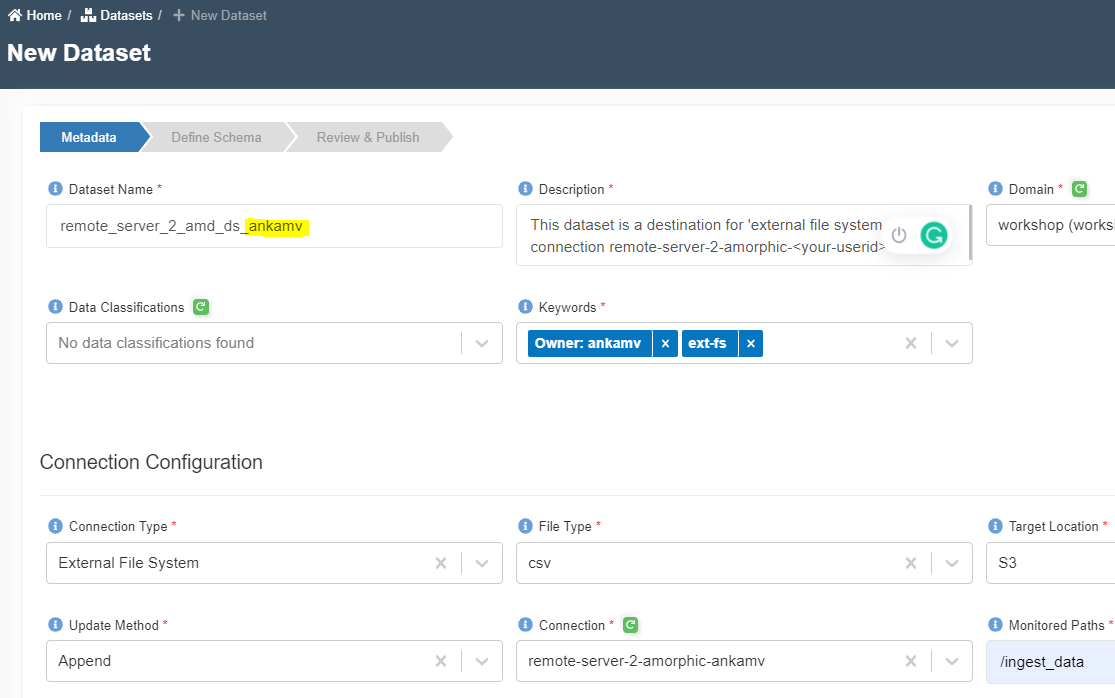Expand the Connection Type dropdown arrow

tap(481, 563)
